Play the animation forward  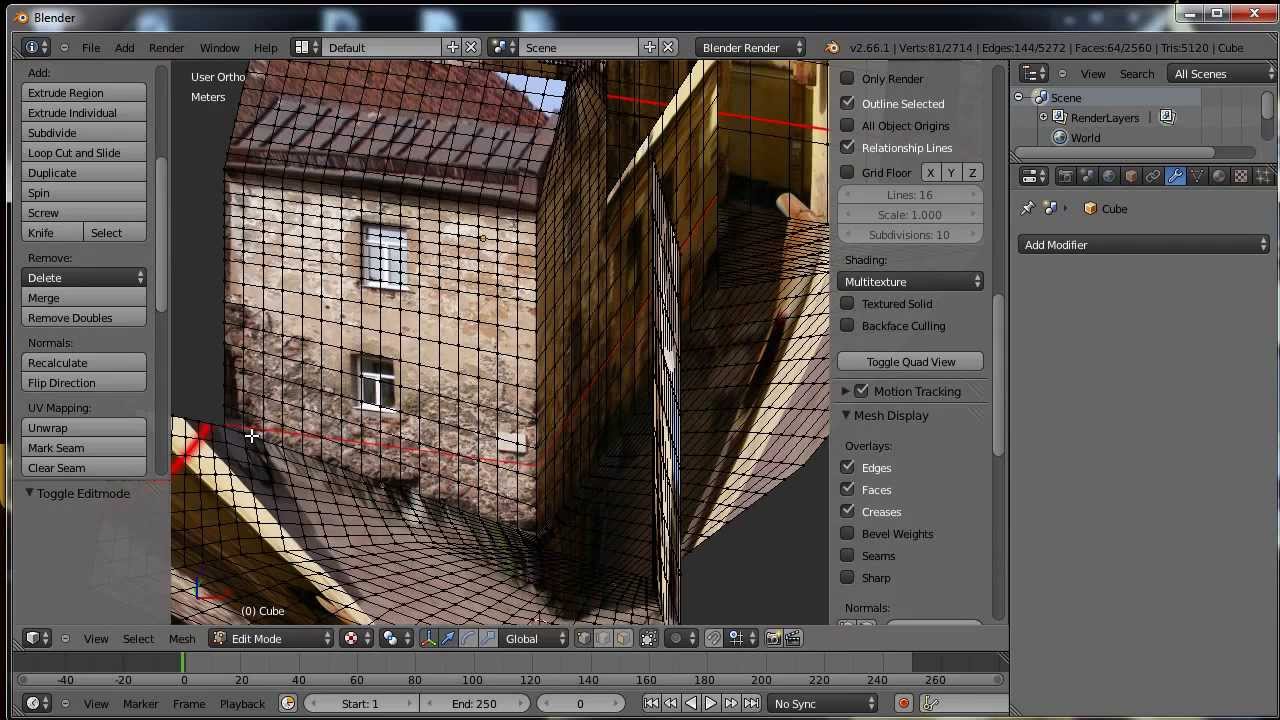[710, 704]
